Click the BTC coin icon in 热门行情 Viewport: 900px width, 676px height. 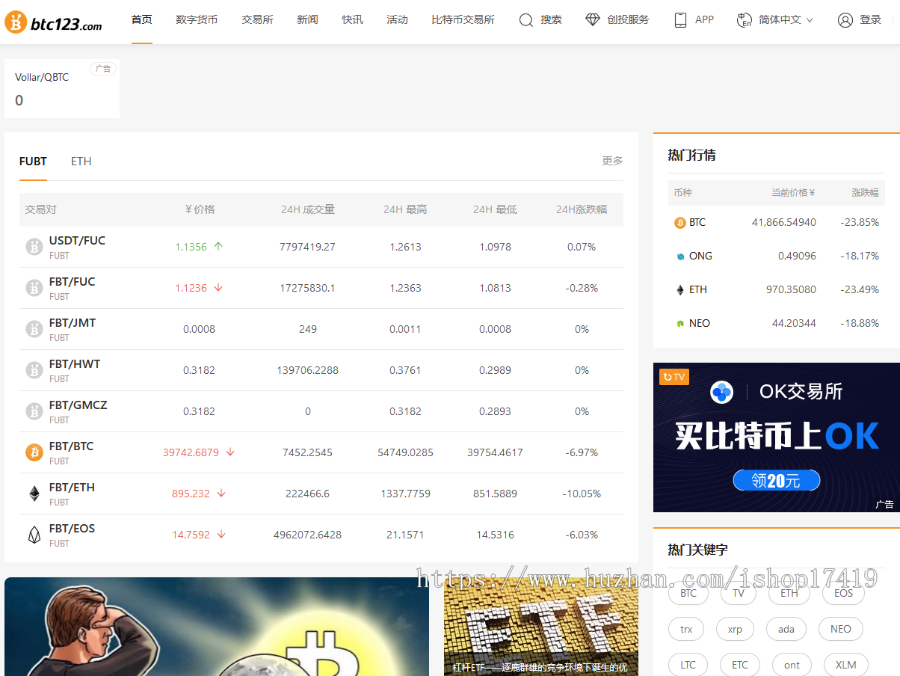click(x=682, y=222)
